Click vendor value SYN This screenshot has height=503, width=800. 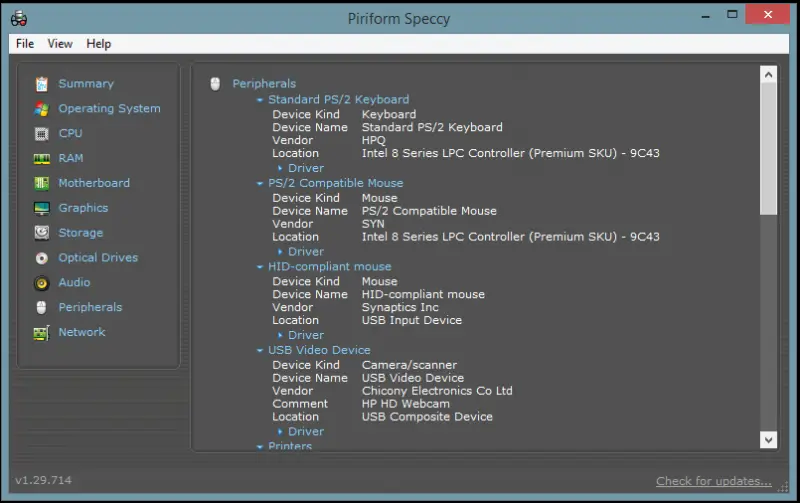pyautogui.click(x=373, y=224)
